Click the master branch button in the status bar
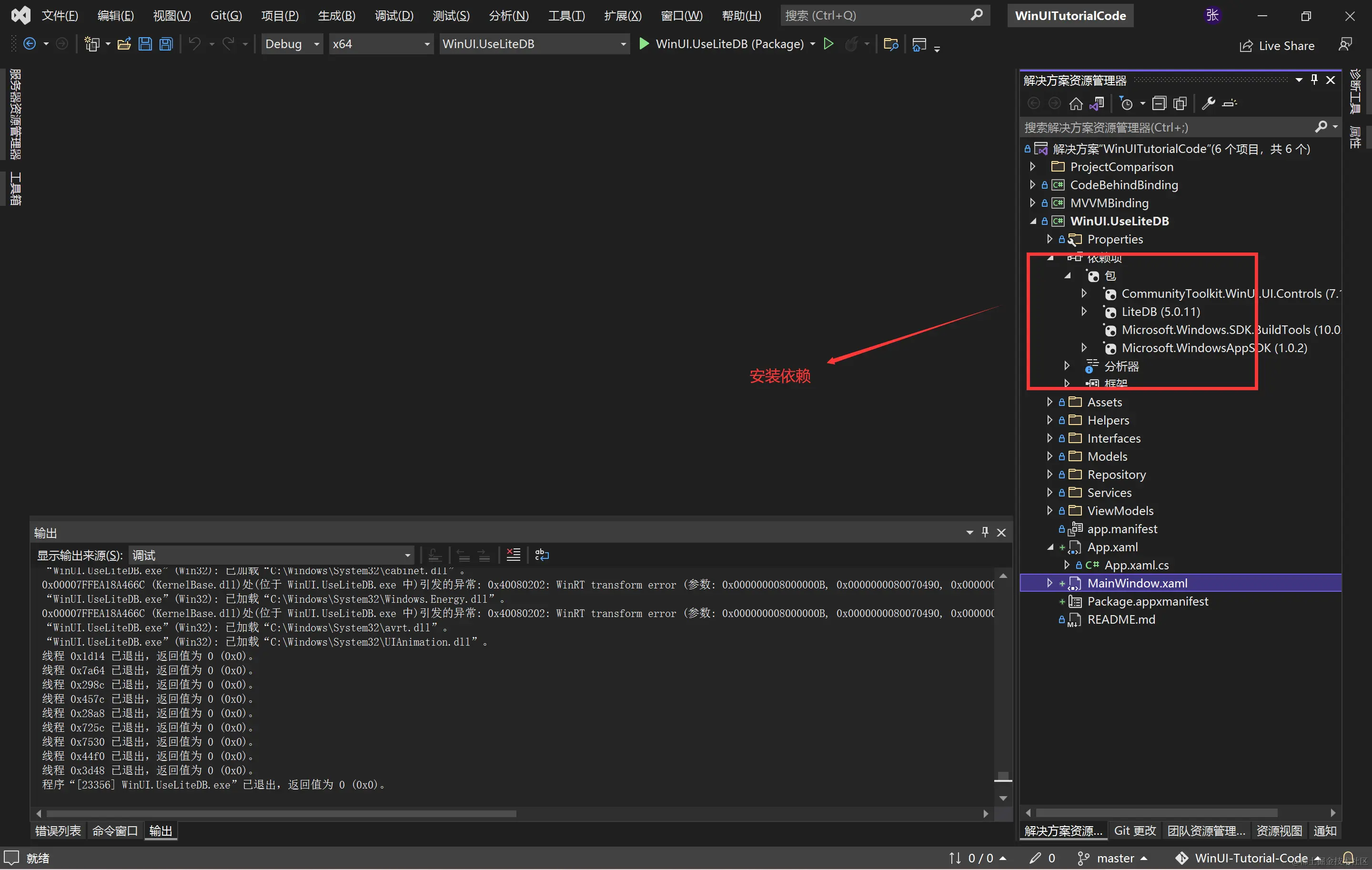 [1111, 858]
